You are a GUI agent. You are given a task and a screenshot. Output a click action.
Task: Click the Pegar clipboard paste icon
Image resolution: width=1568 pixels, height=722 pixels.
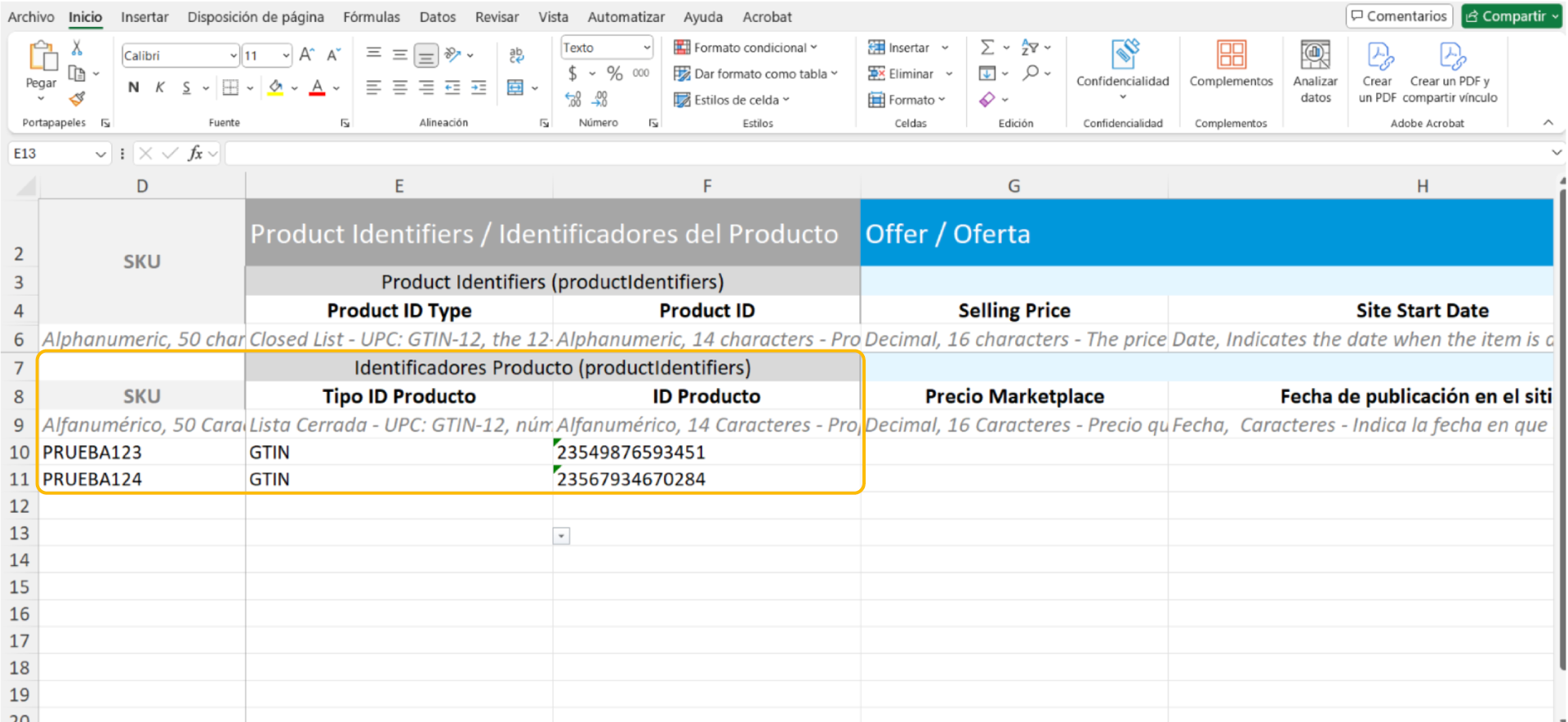pyautogui.click(x=42, y=56)
